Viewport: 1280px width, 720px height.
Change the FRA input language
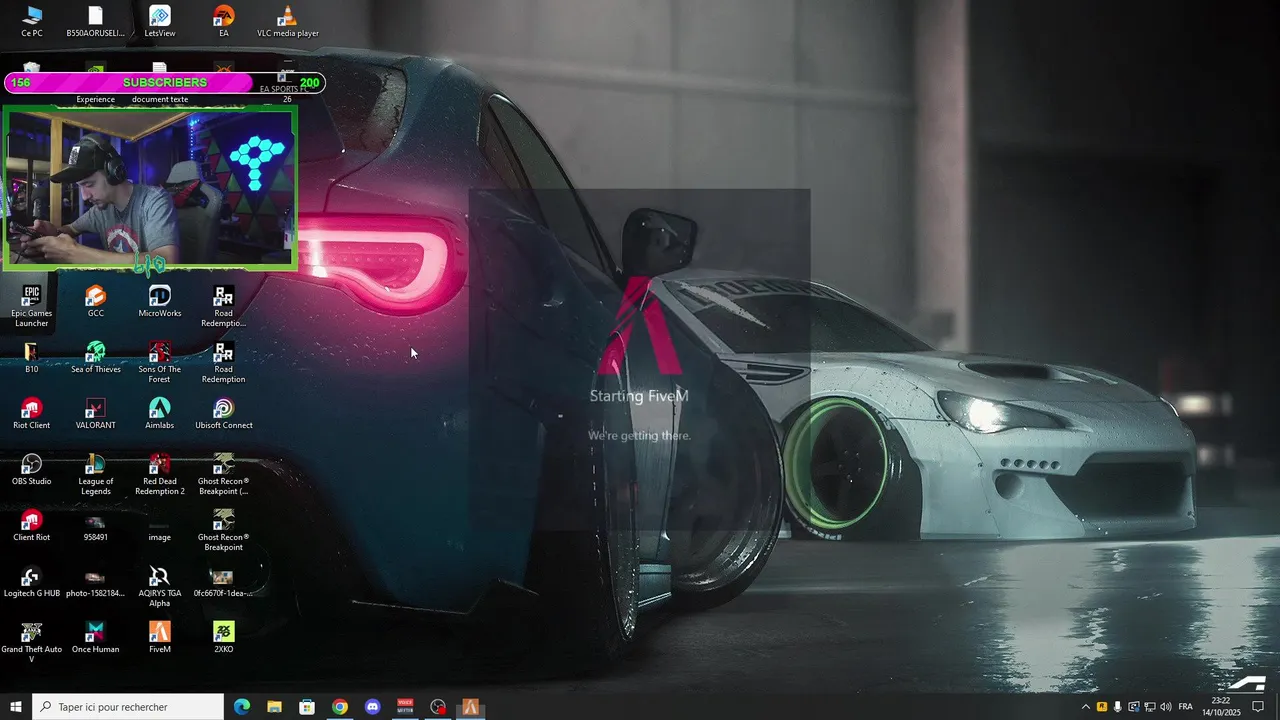pyautogui.click(x=1186, y=707)
